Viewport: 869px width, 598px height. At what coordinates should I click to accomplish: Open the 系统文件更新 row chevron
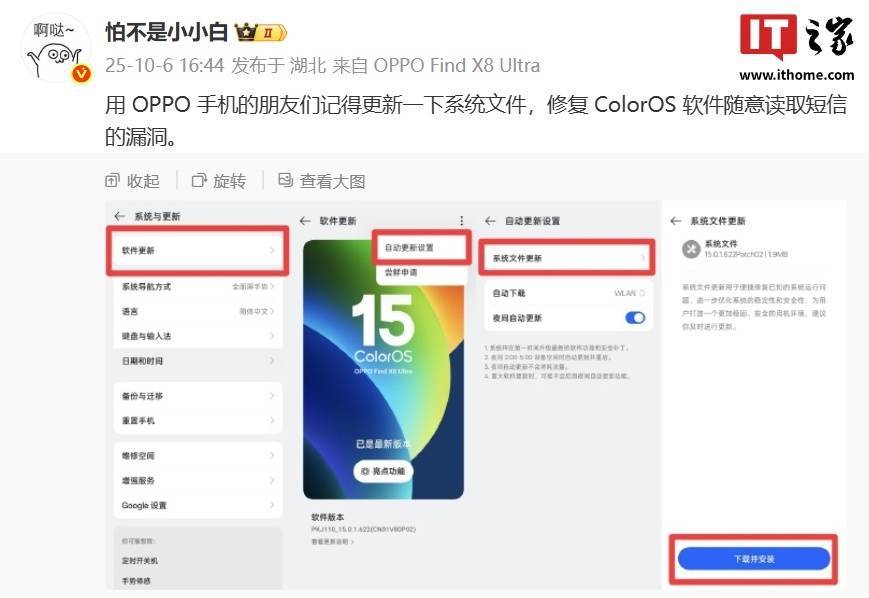click(x=643, y=258)
